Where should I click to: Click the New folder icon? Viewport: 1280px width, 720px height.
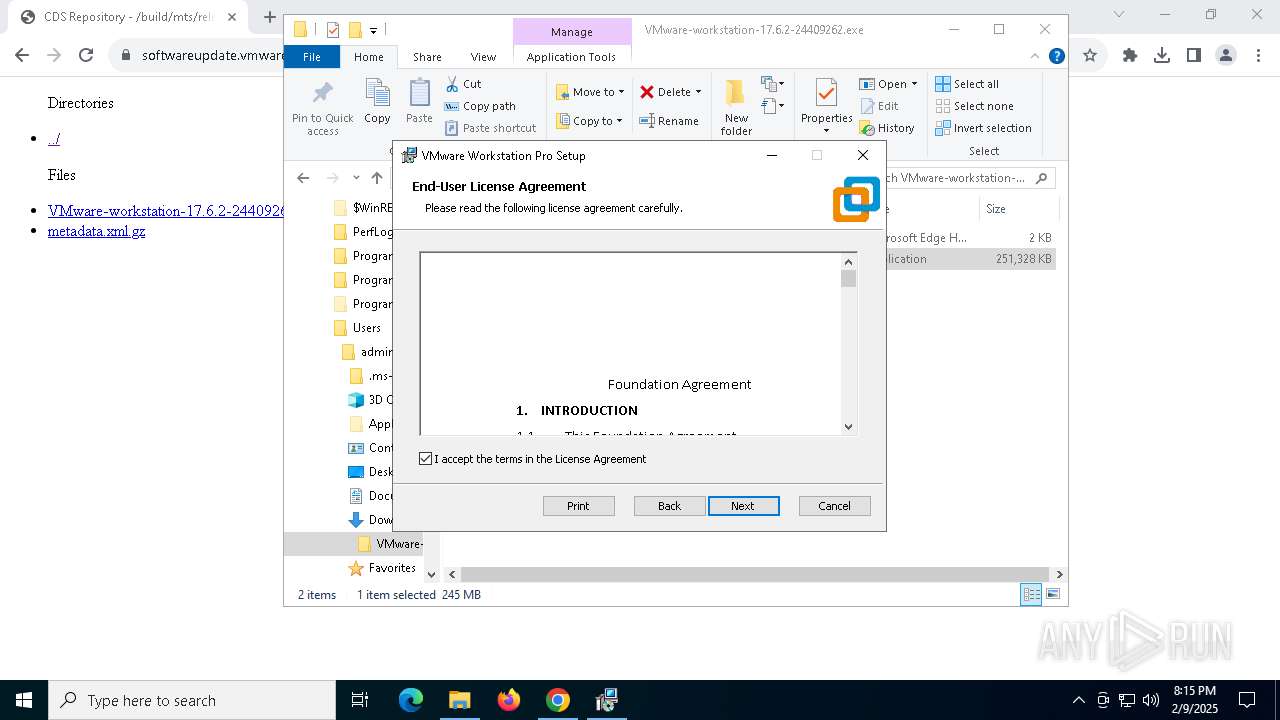pos(736,94)
